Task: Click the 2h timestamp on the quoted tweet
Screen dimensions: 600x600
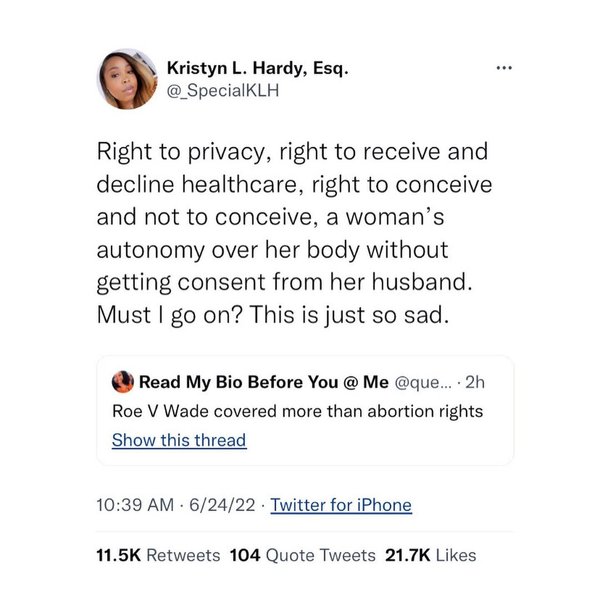Action: tap(472, 382)
